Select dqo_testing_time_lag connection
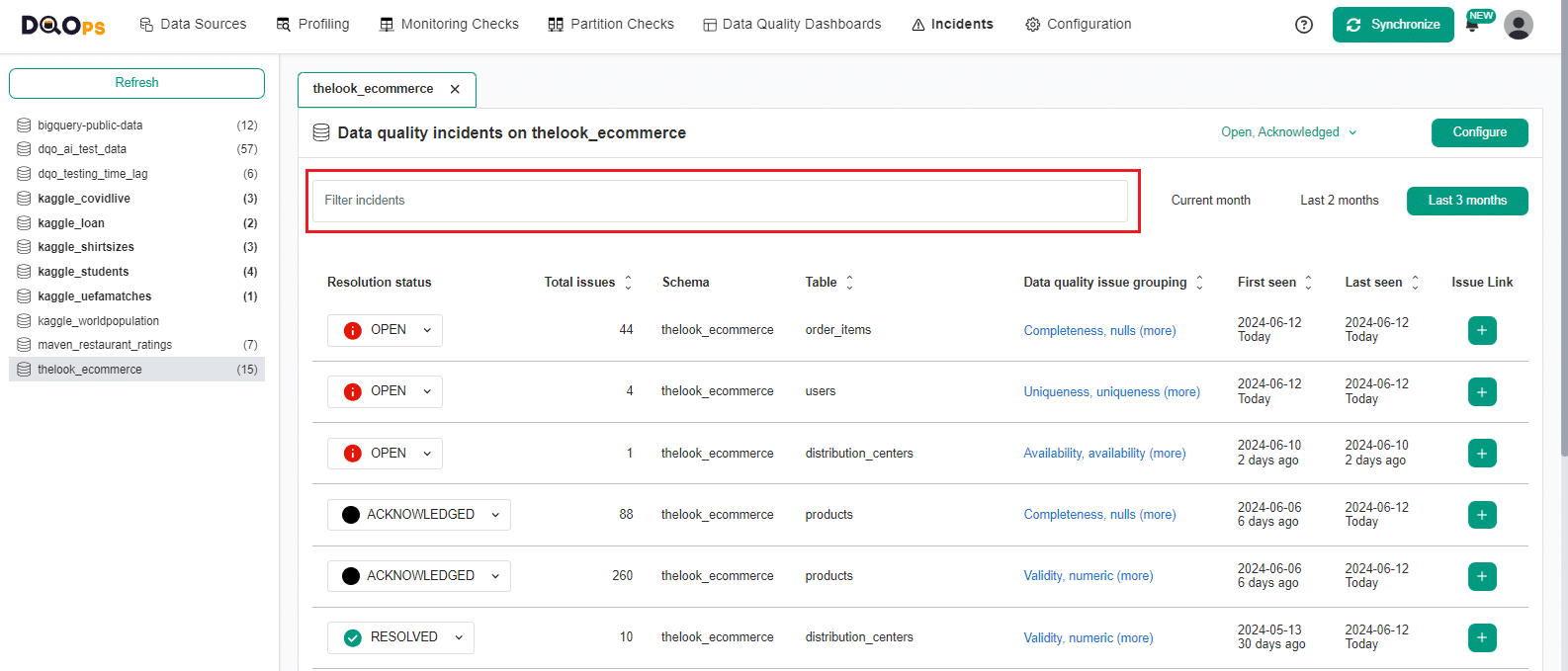The image size is (1568, 671). pos(136,174)
